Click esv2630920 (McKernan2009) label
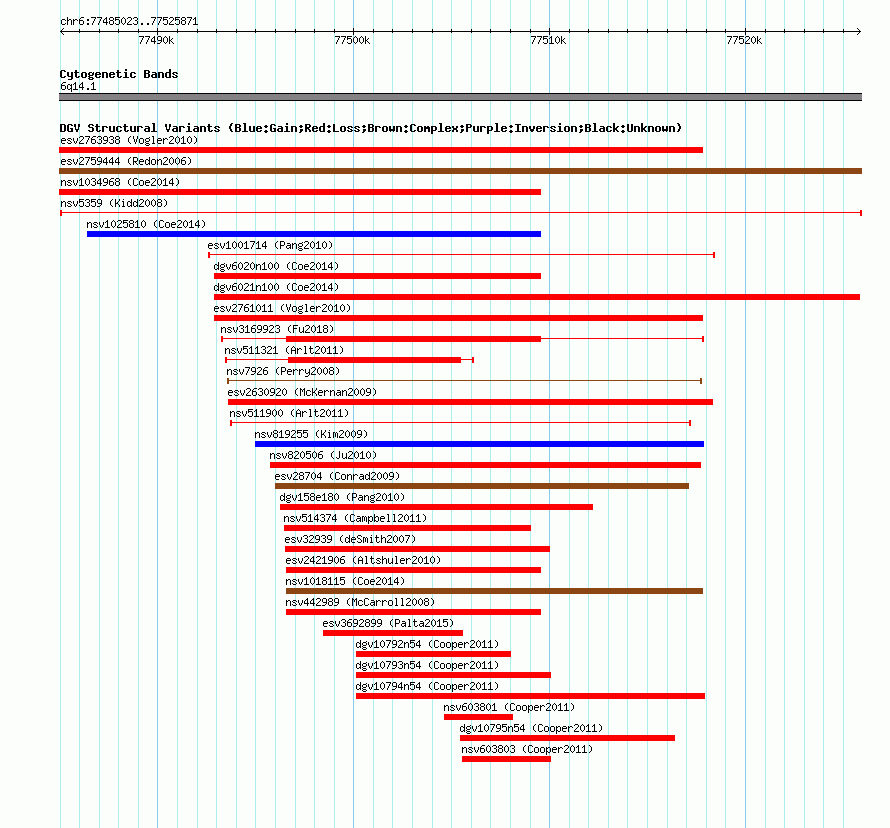 (302, 392)
